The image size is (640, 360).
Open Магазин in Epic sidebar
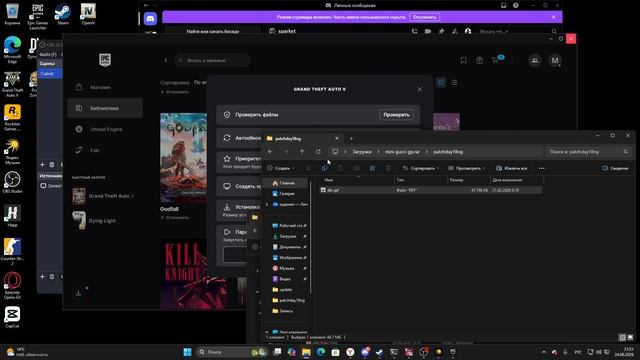pyautogui.click(x=105, y=87)
